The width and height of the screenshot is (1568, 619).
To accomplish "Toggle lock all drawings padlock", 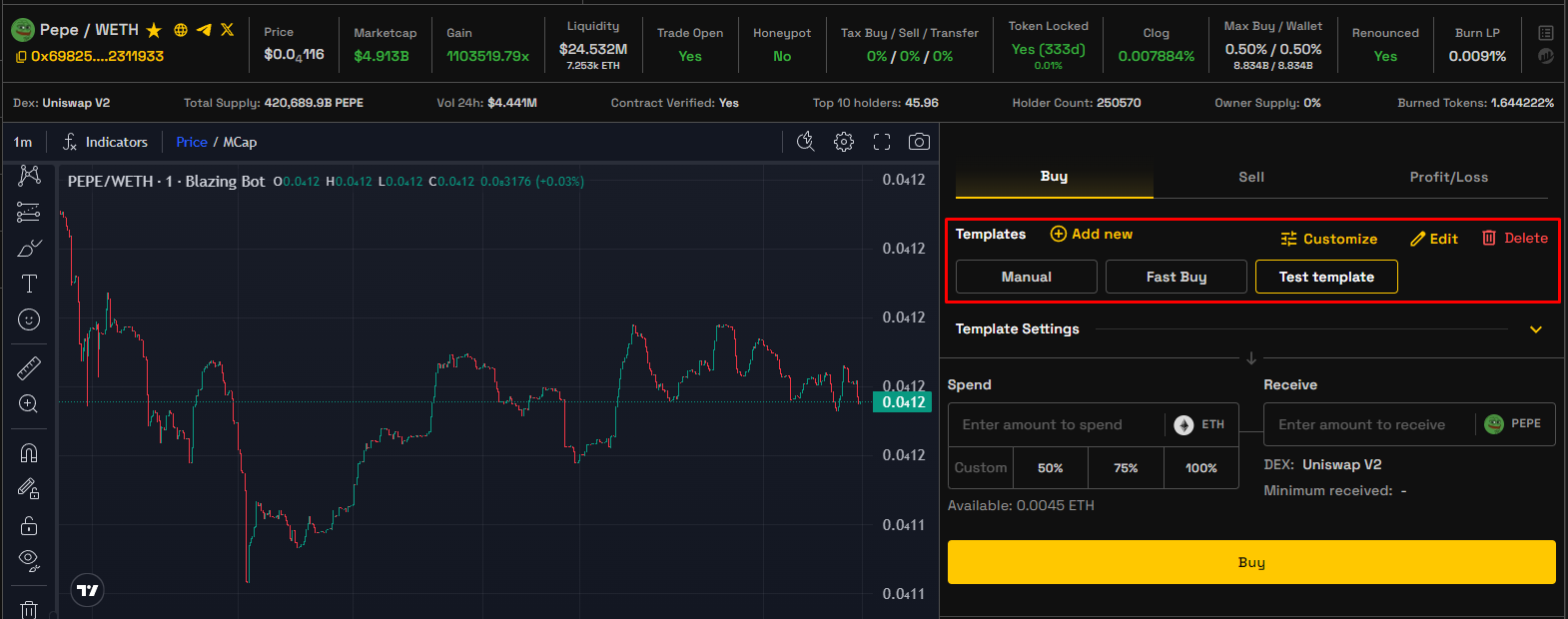I will (x=29, y=525).
